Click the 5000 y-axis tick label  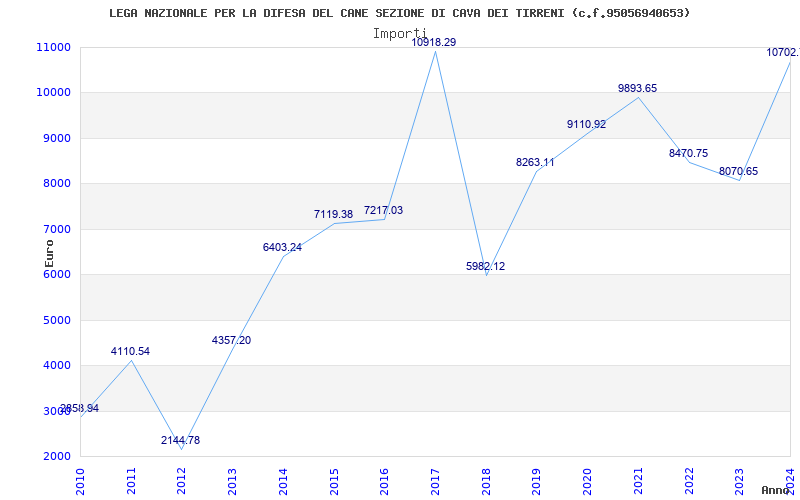point(56,320)
